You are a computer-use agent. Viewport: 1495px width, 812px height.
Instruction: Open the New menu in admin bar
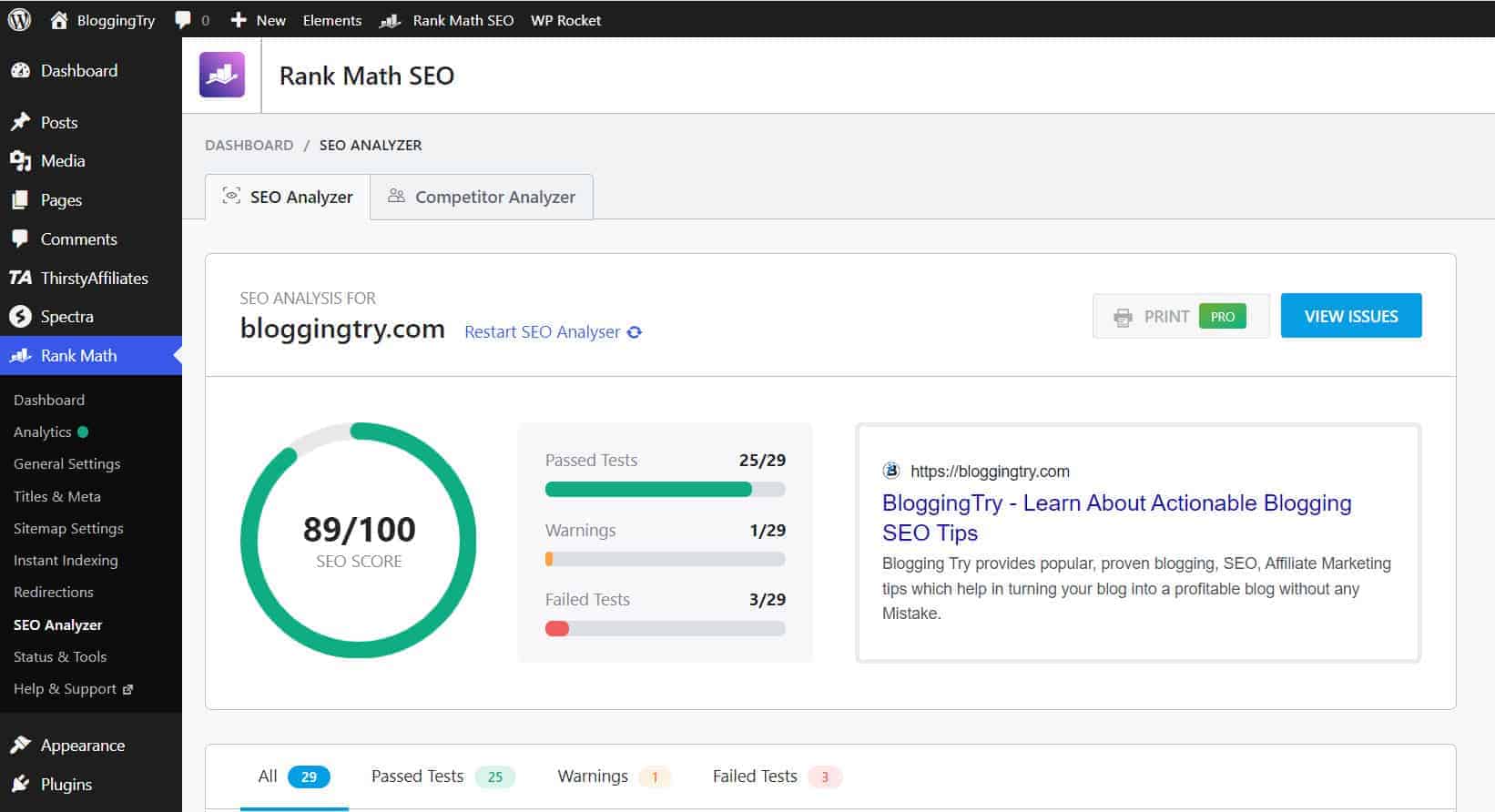point(259,20)
